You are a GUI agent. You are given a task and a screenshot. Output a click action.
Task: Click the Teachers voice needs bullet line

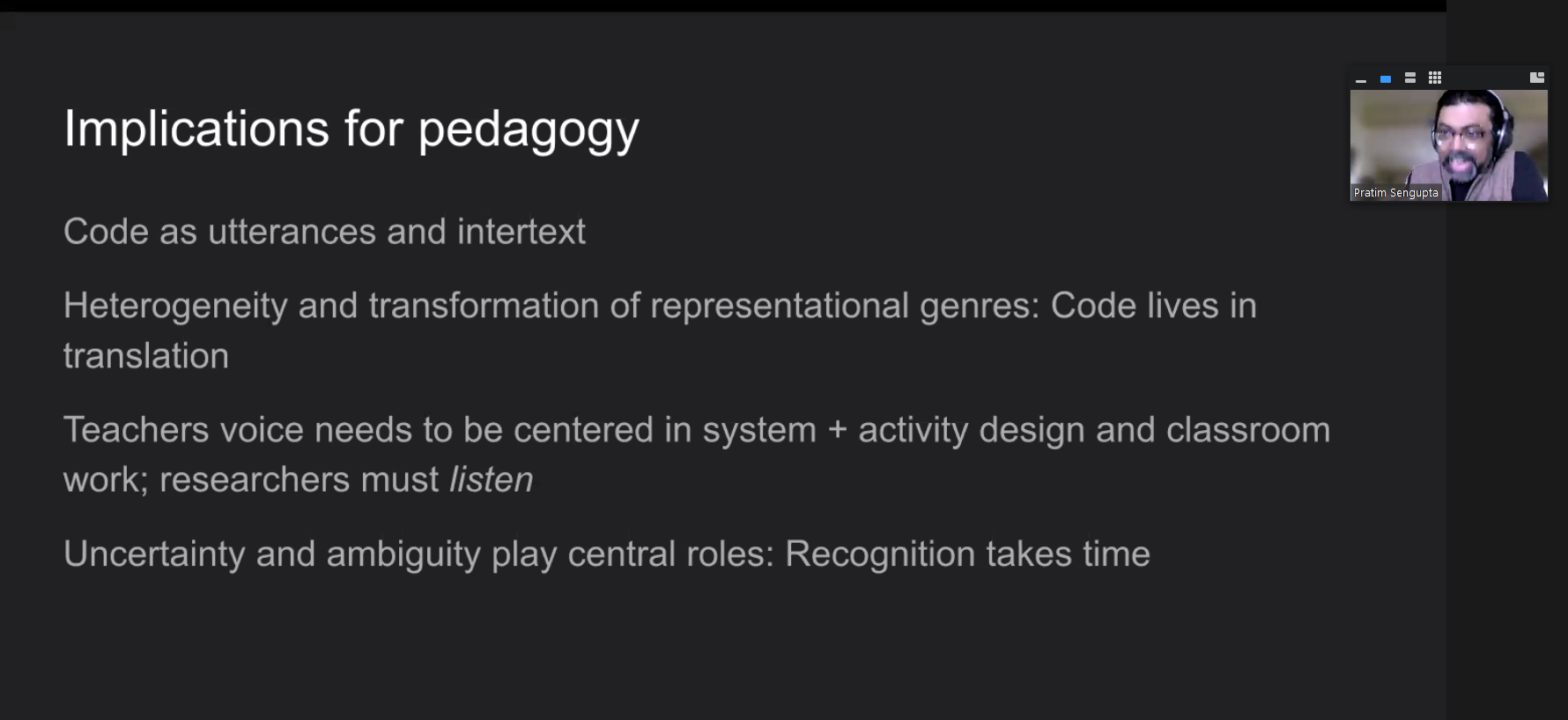(x=697, y=430)
